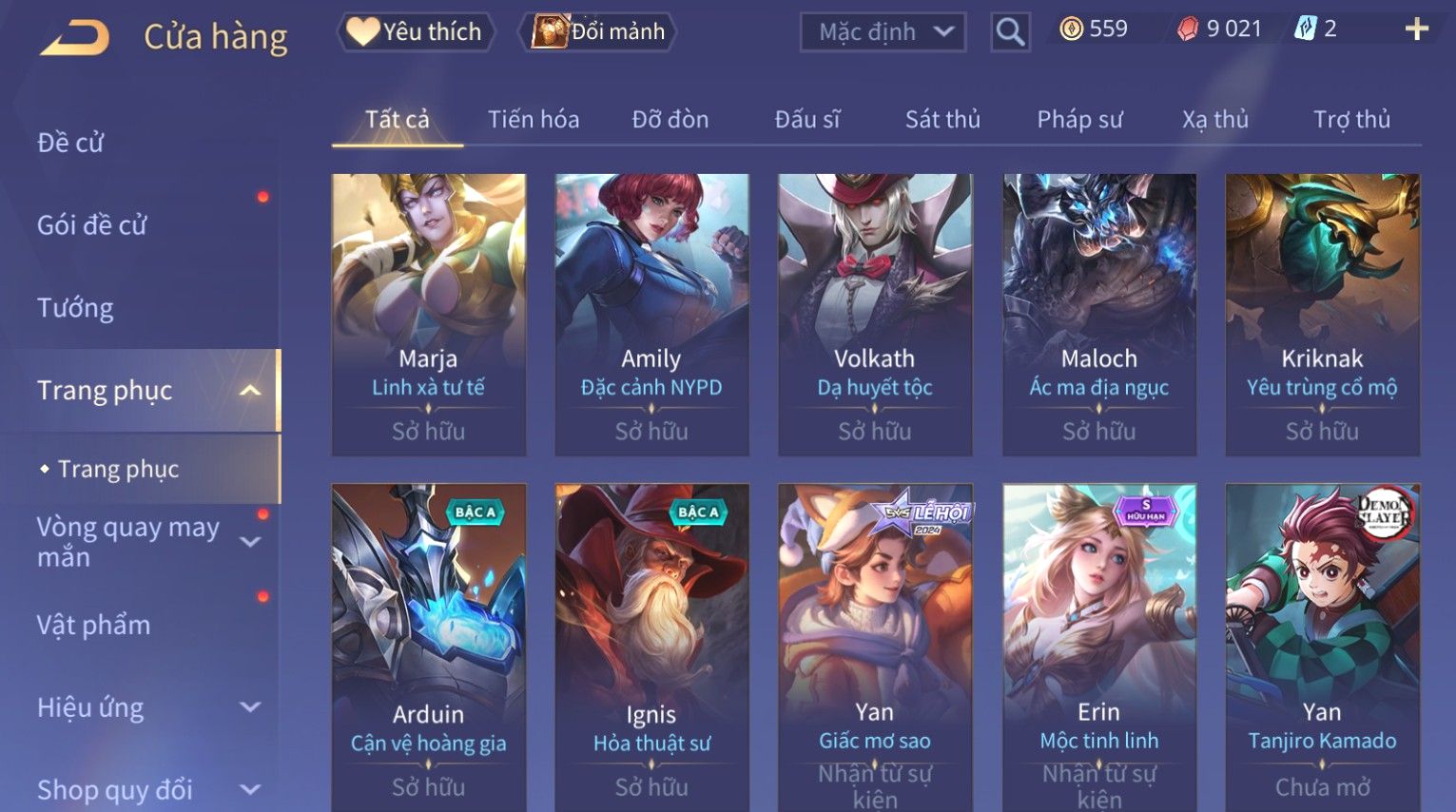Open the Yêu thích heart button

point(416,31)
